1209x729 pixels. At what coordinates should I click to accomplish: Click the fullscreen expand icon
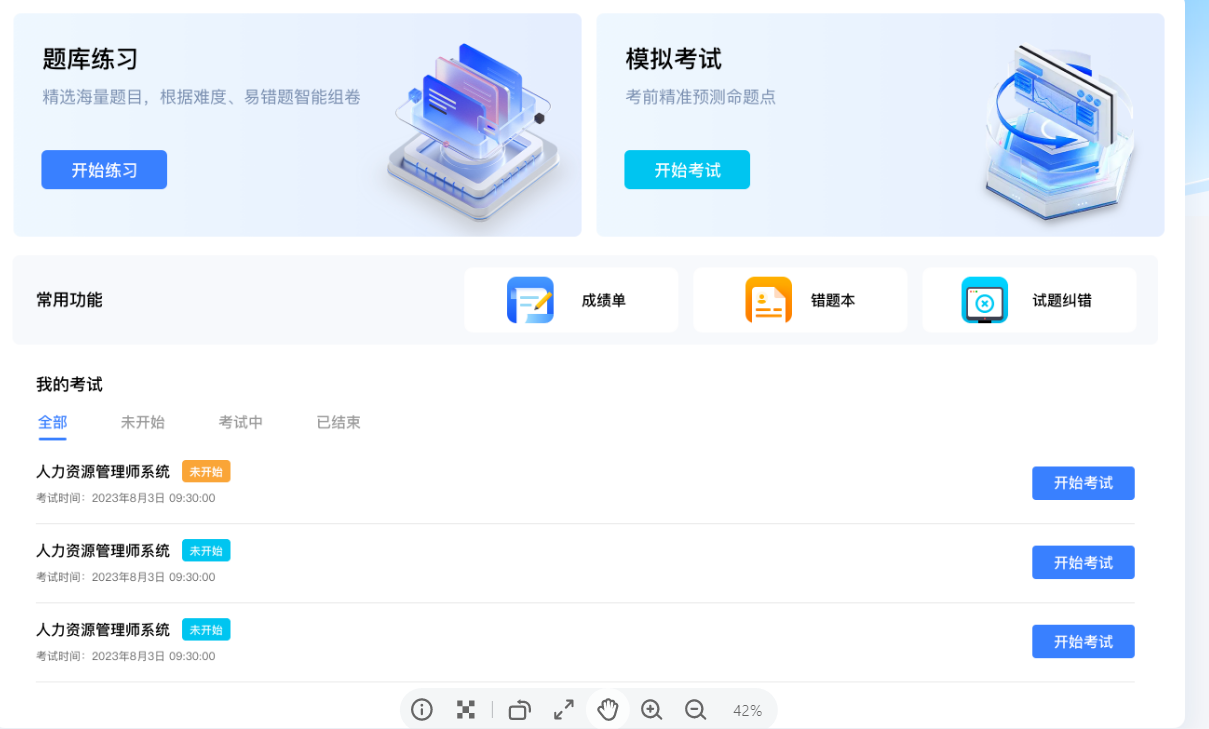[562, 709]
